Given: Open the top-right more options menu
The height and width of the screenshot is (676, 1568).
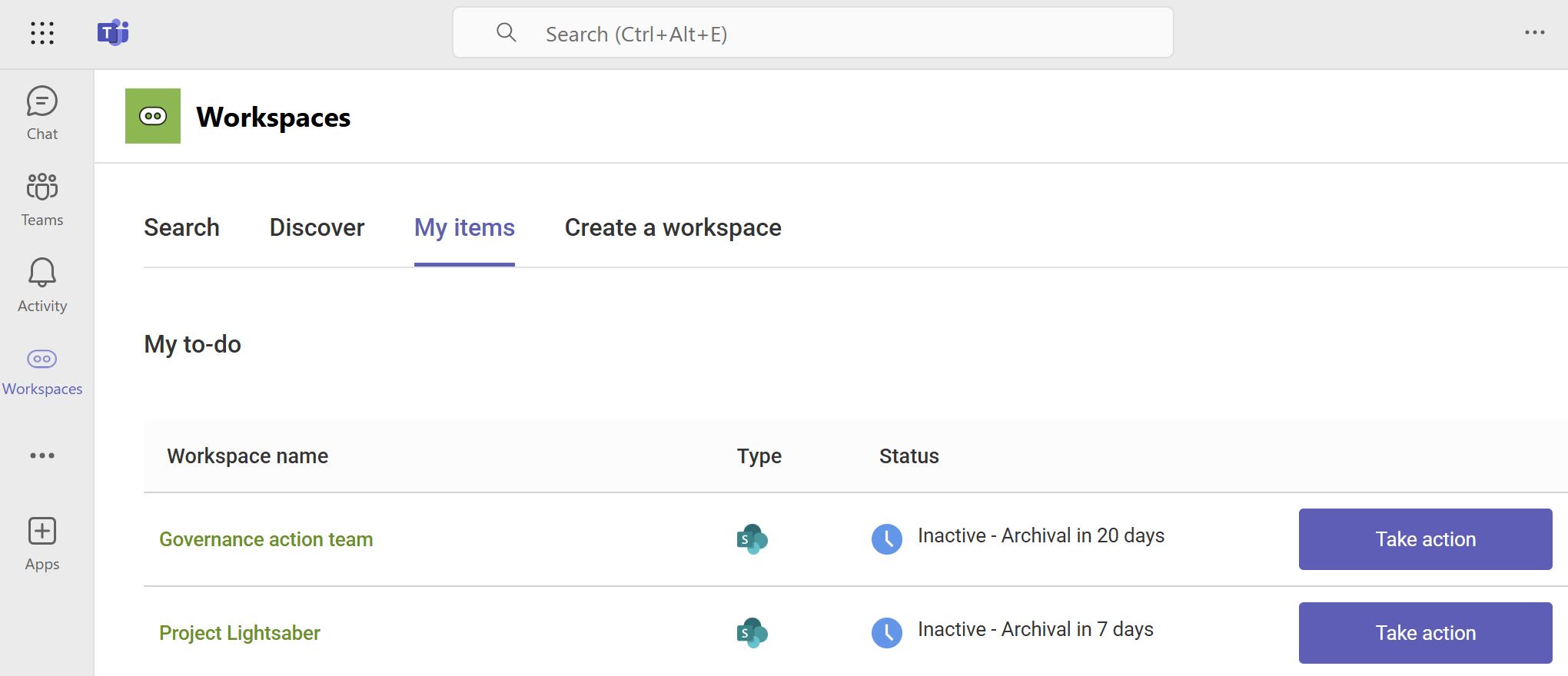Looking at the screenshot, I should pyautogui.click(x=1534, y=32).
